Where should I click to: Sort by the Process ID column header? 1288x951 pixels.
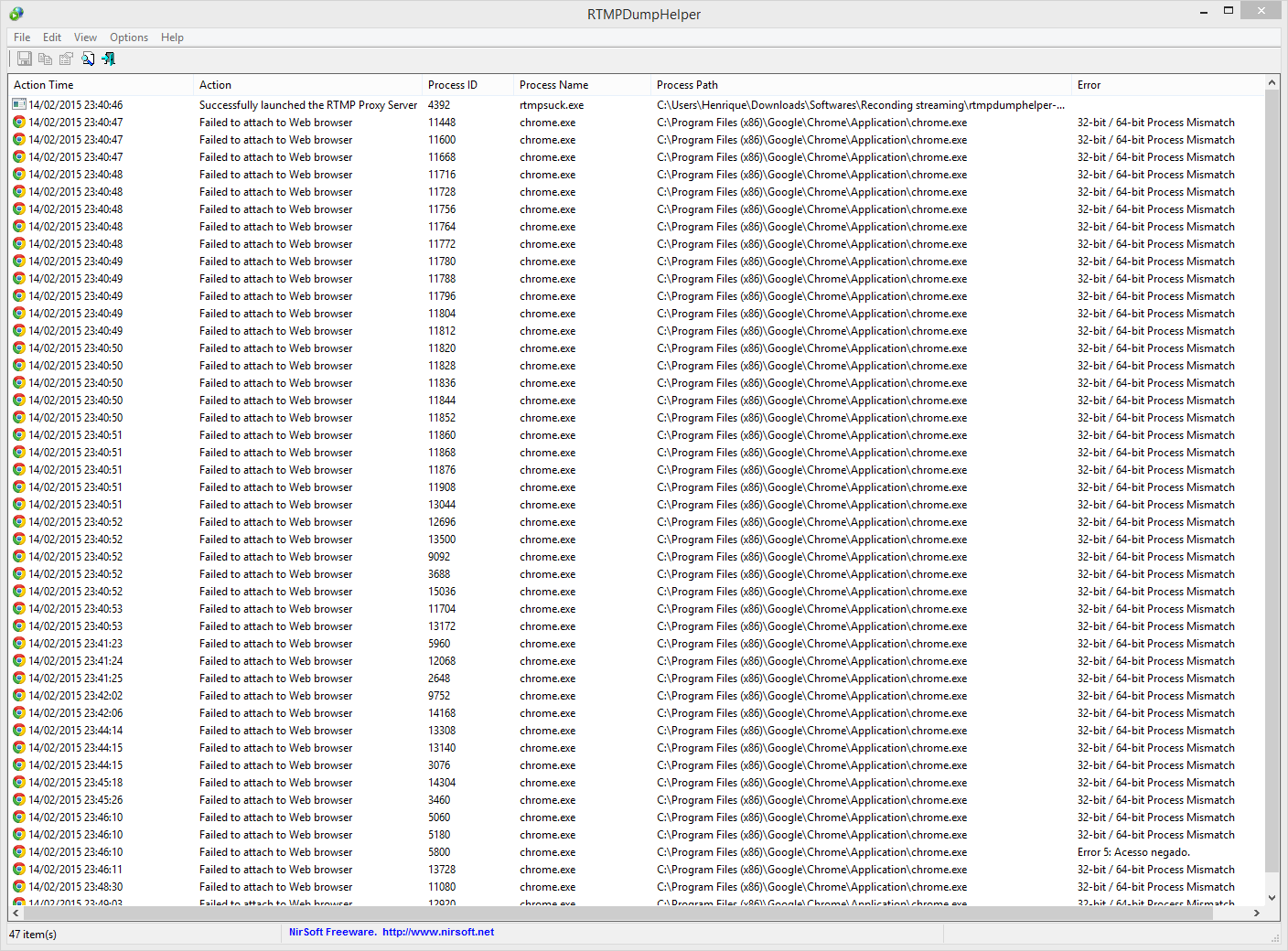pos(468,85)
